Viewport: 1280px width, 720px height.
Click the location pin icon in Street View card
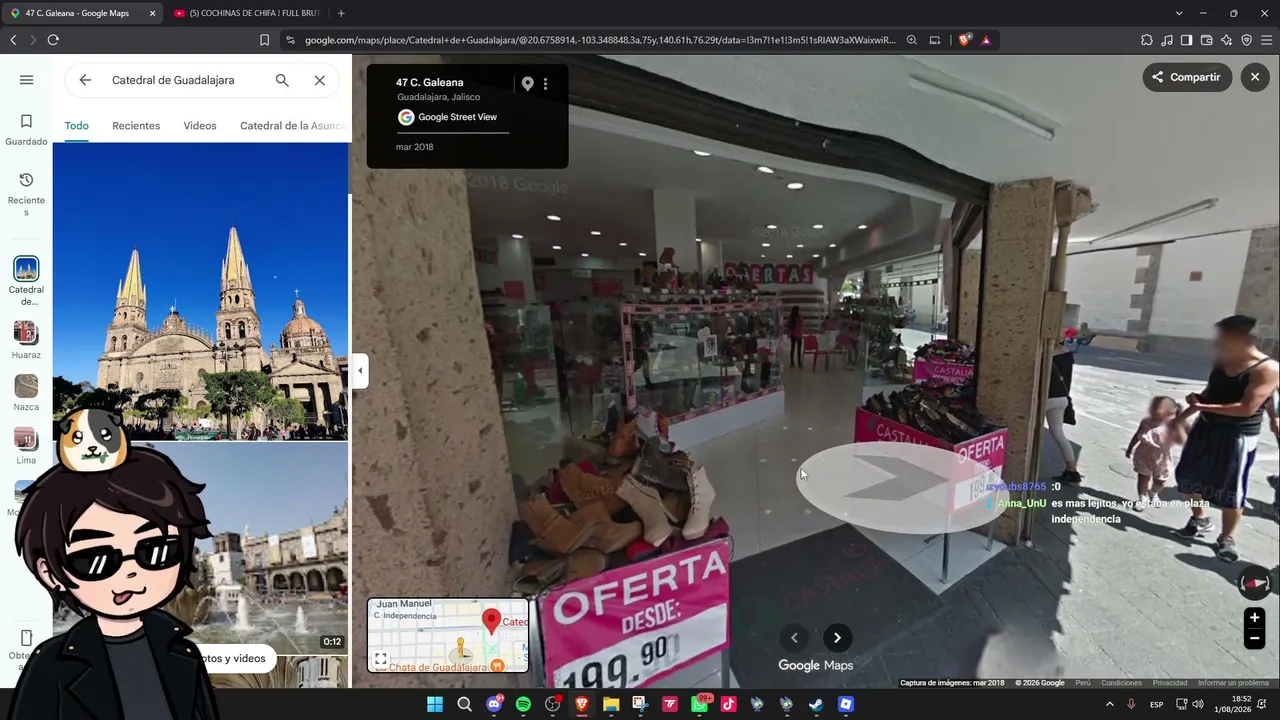click(528, 84)
